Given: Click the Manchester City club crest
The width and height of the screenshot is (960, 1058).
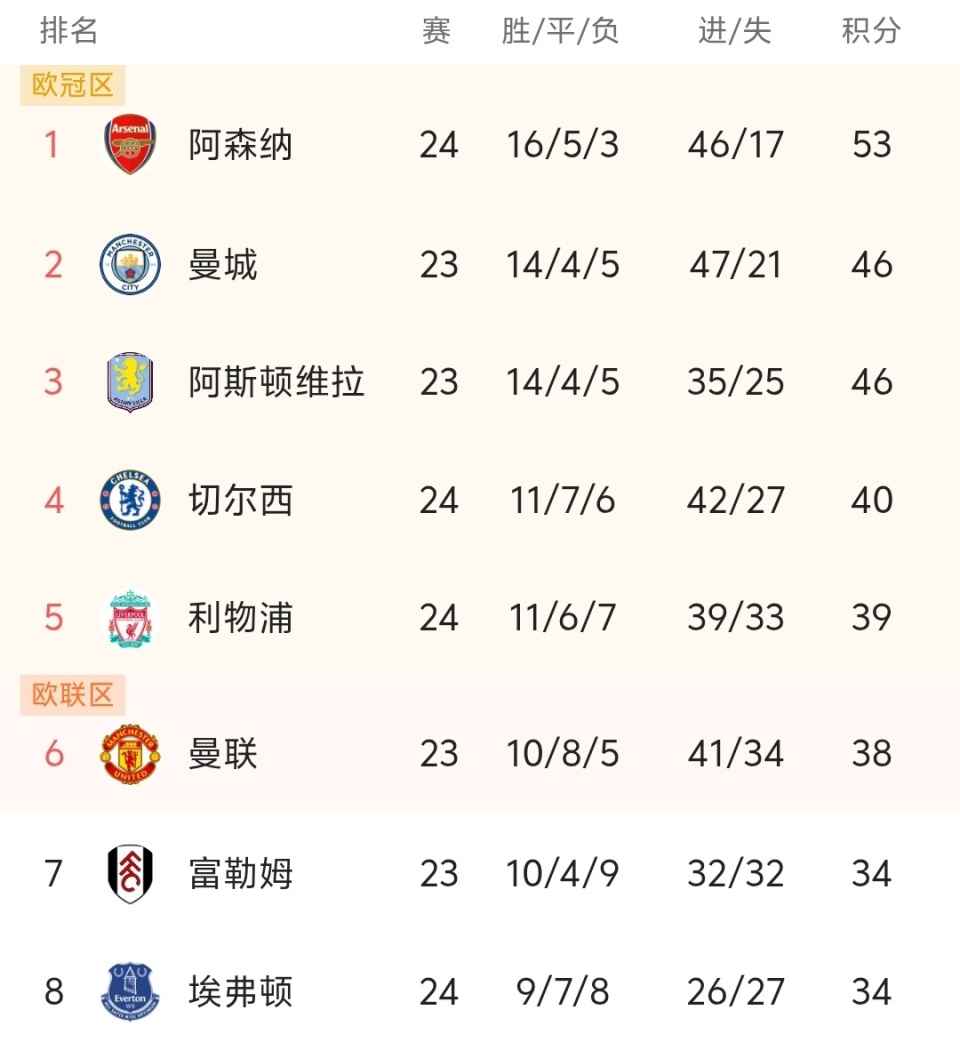Looking at the screenshot, I should [x=130, y=265].
